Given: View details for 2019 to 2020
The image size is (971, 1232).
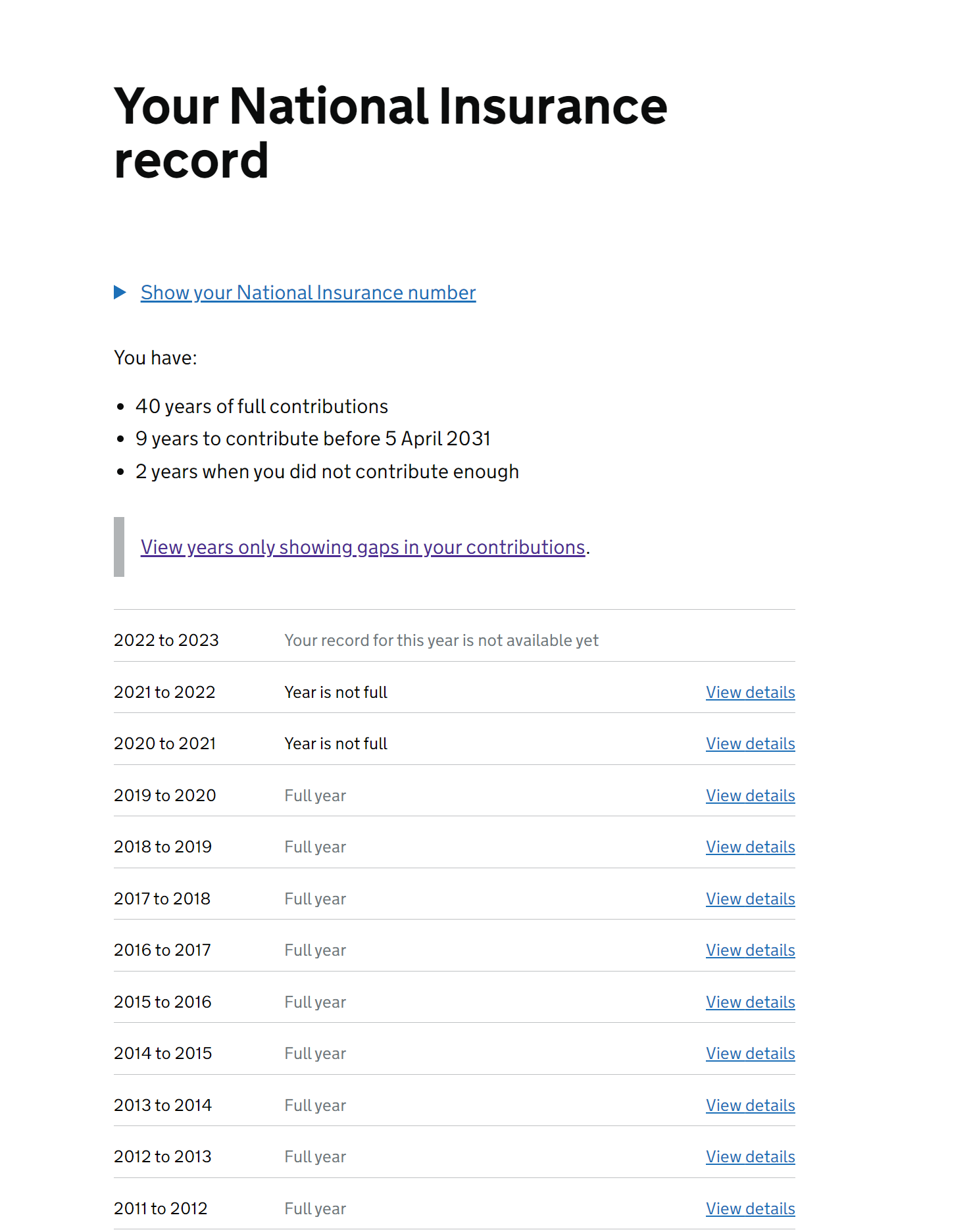Looking at the screenshot, I should pos(750,796).
